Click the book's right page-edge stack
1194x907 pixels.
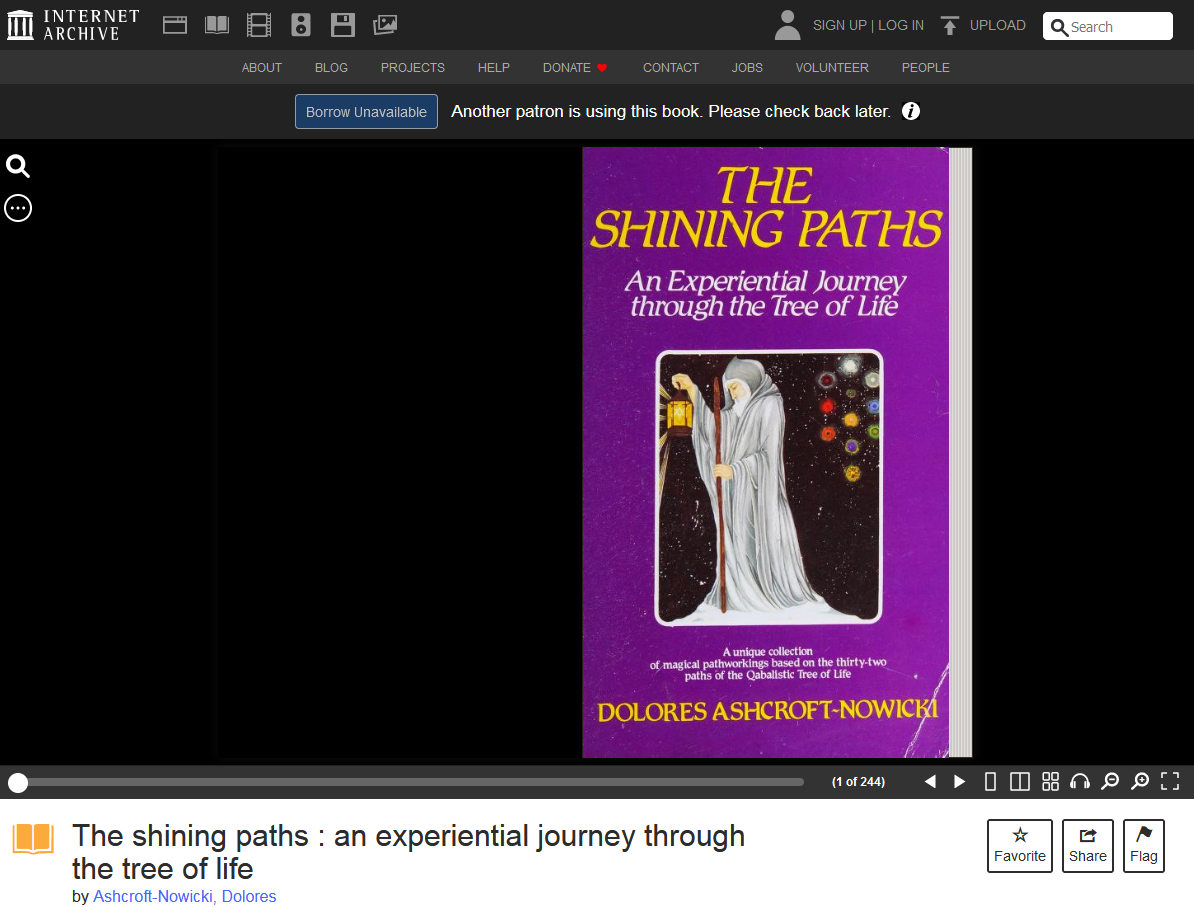pyautogui.click(x=961, y=452)
